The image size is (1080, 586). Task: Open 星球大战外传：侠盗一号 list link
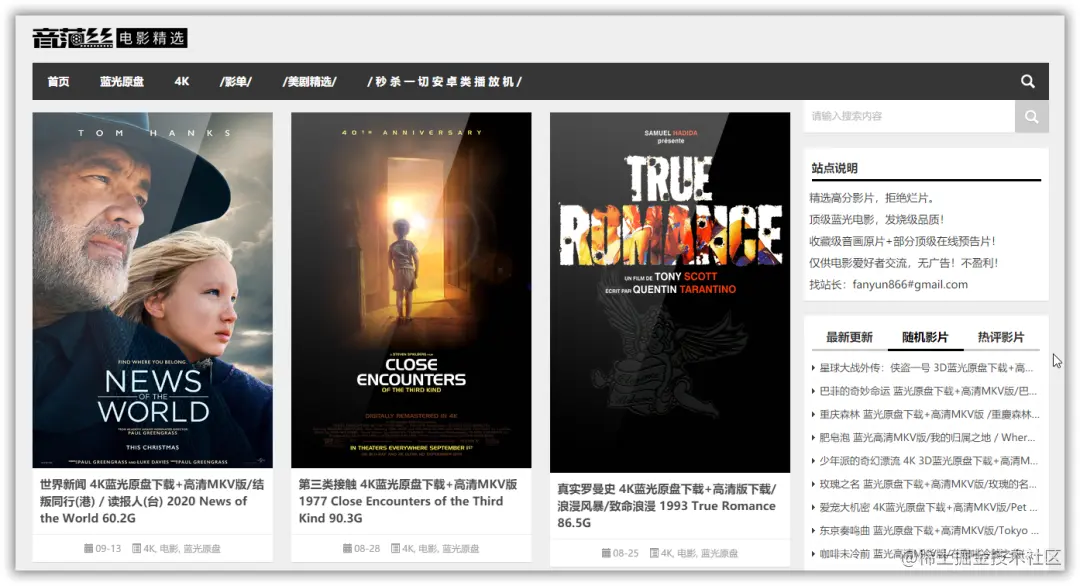point(926,368)
